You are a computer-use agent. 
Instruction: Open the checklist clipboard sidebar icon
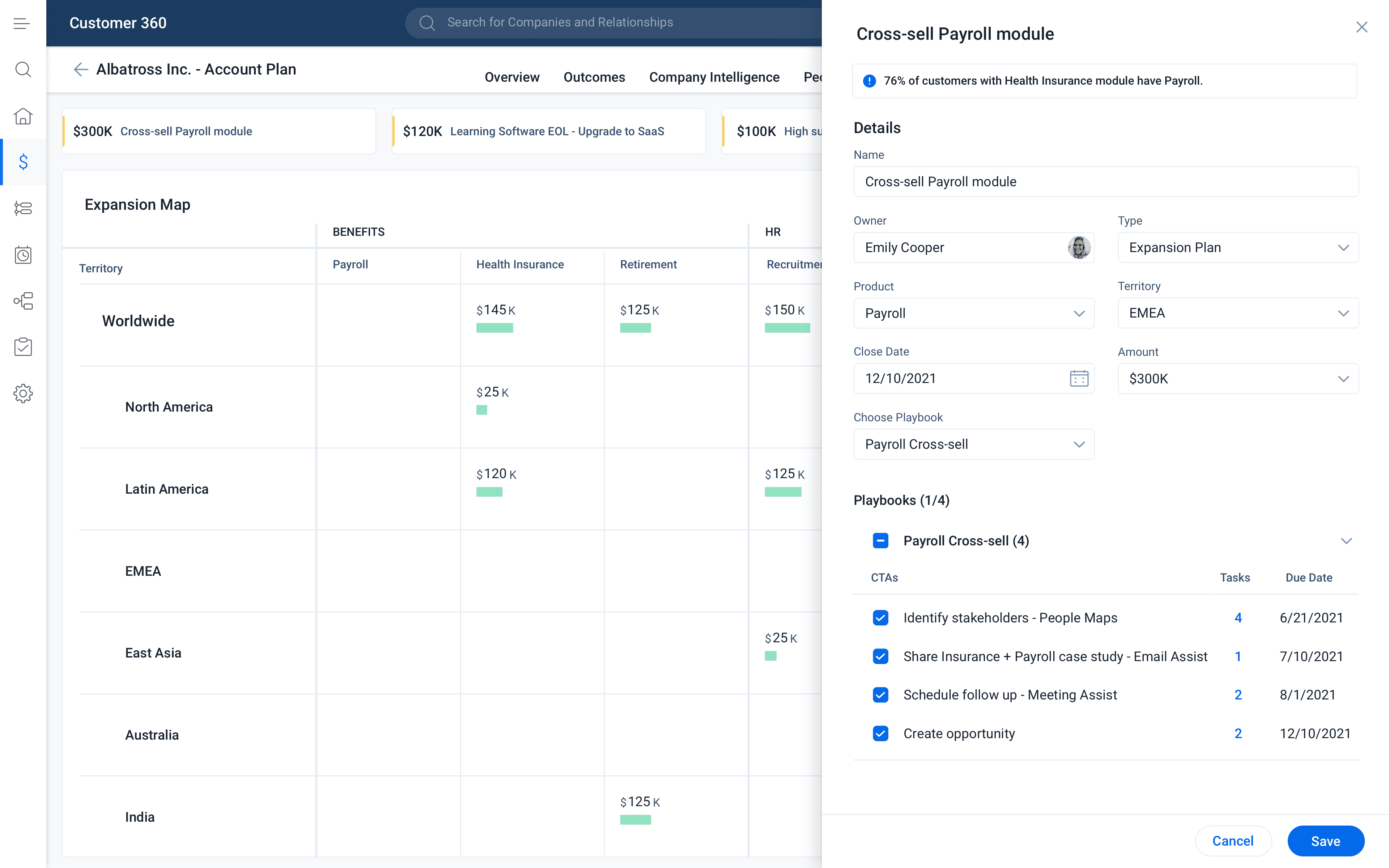point(23,347)
